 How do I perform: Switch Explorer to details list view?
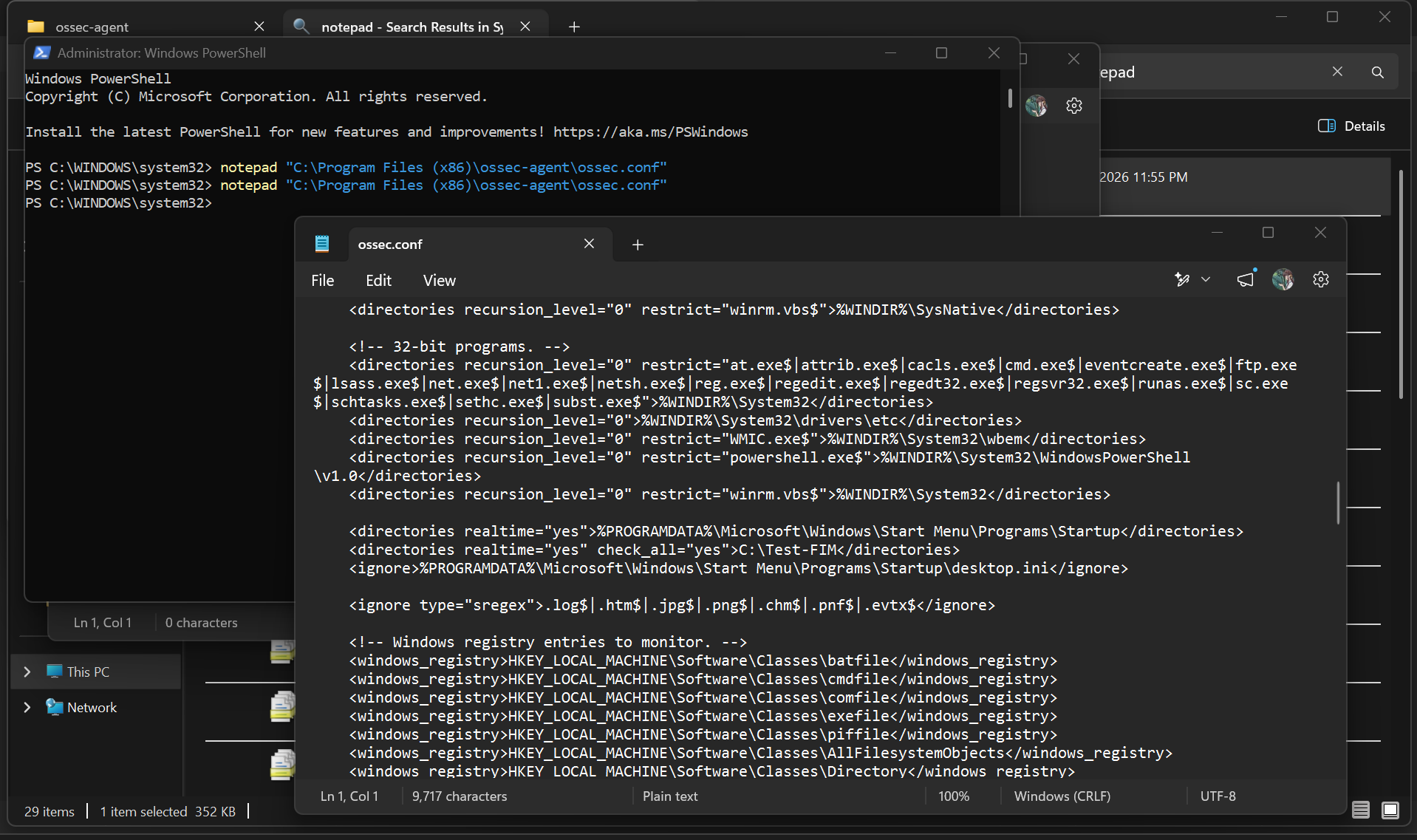tap(1361, 810)
